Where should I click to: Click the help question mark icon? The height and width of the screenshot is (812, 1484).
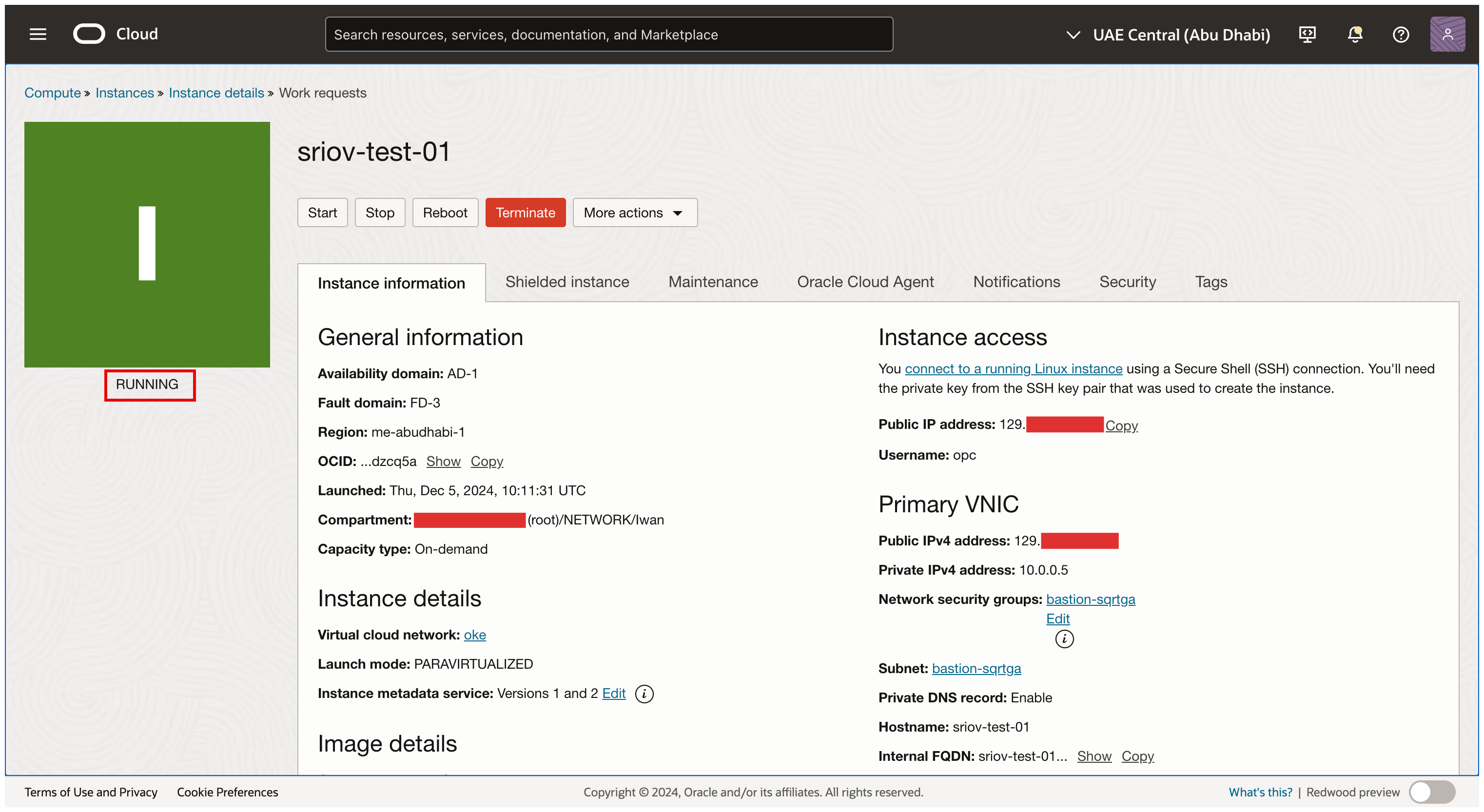pyautogui.click(x=1401, y=35)
